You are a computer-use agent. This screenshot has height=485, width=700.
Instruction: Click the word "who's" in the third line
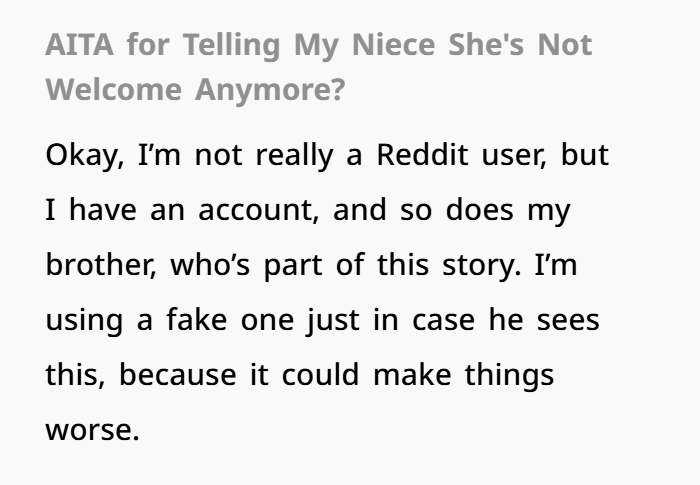(210, 264)
